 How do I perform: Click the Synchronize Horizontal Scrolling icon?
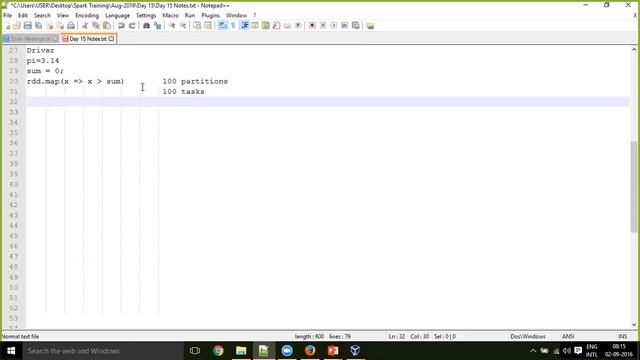(x=208, y=26)
